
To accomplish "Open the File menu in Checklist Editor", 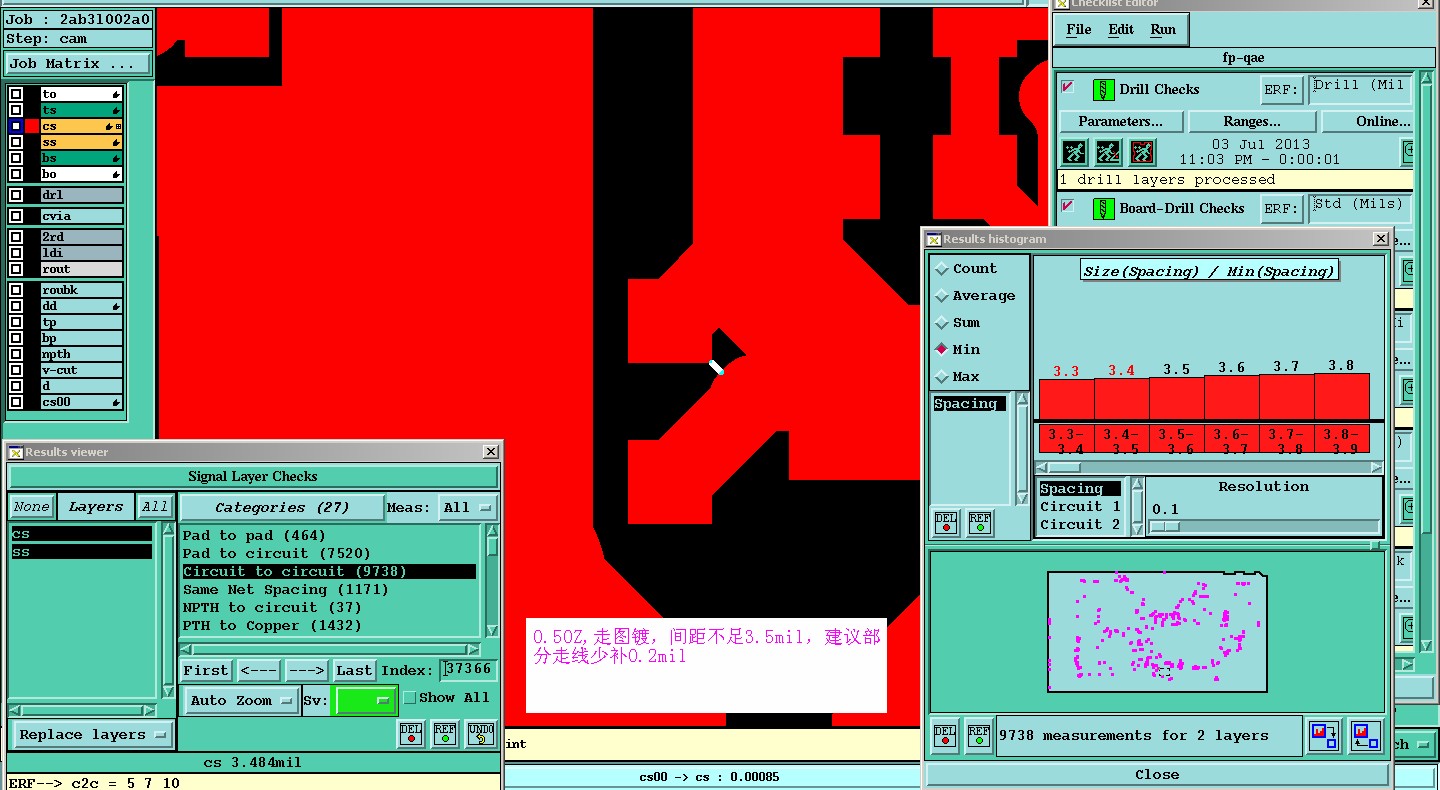I will click(1079, 30).
